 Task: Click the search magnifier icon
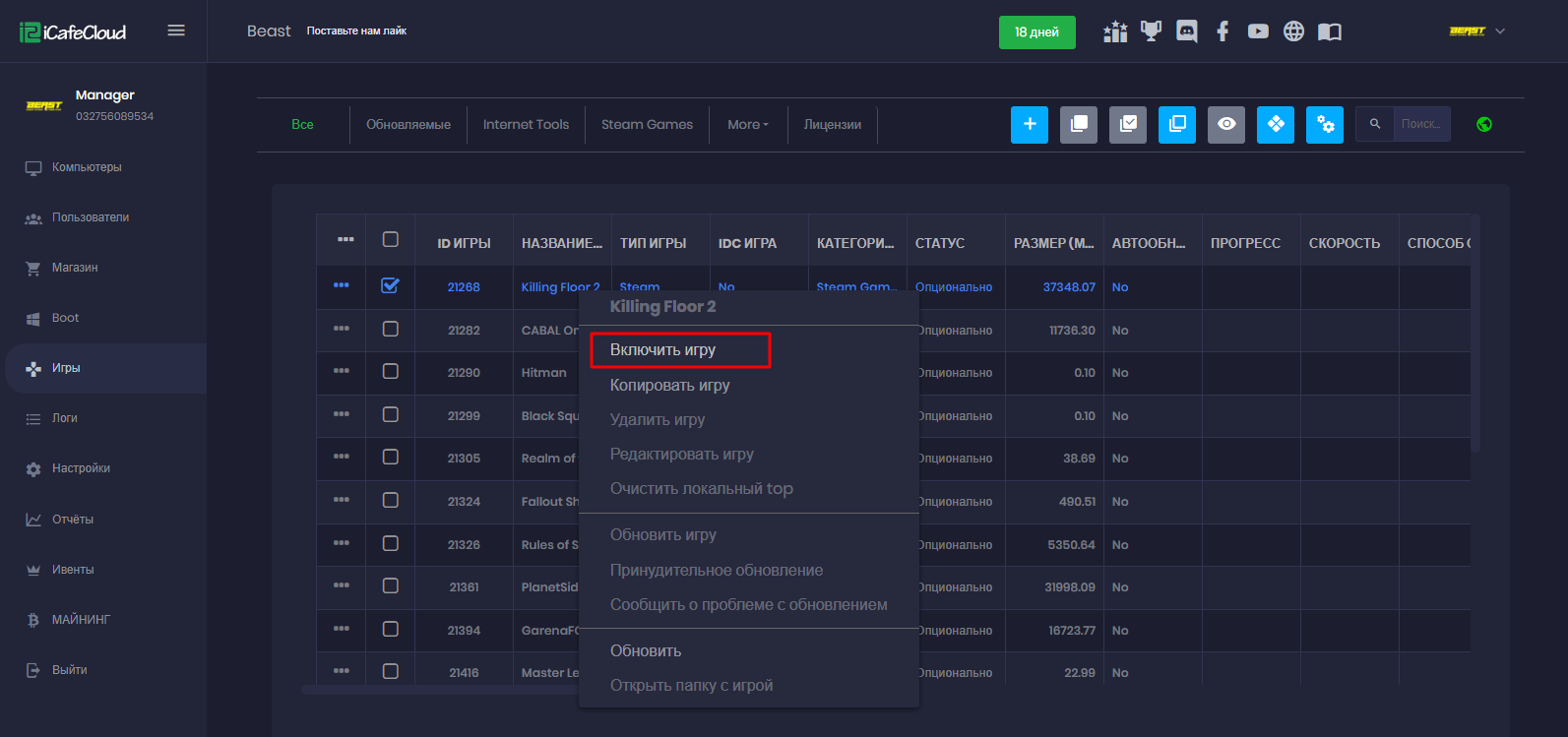point(1375,124)
